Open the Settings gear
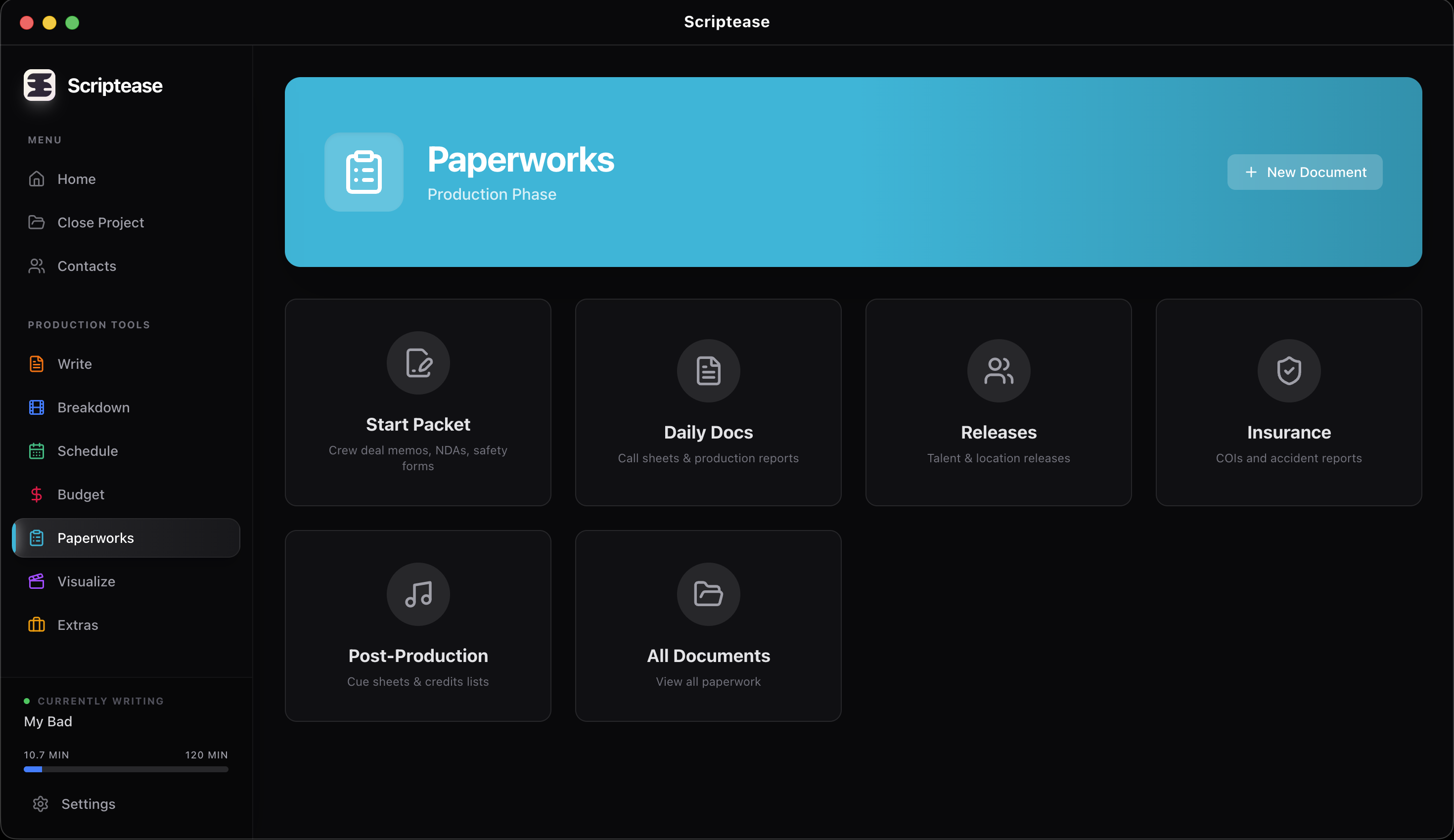Viewport: 1454px width, 840px height. (x=41, y=803)
